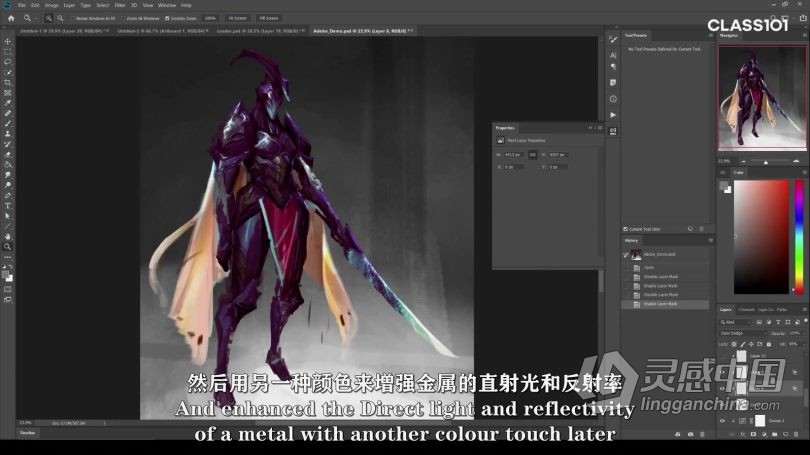
Task: Click the foreground color swatch in Color panel
Action: coord(724,186)
